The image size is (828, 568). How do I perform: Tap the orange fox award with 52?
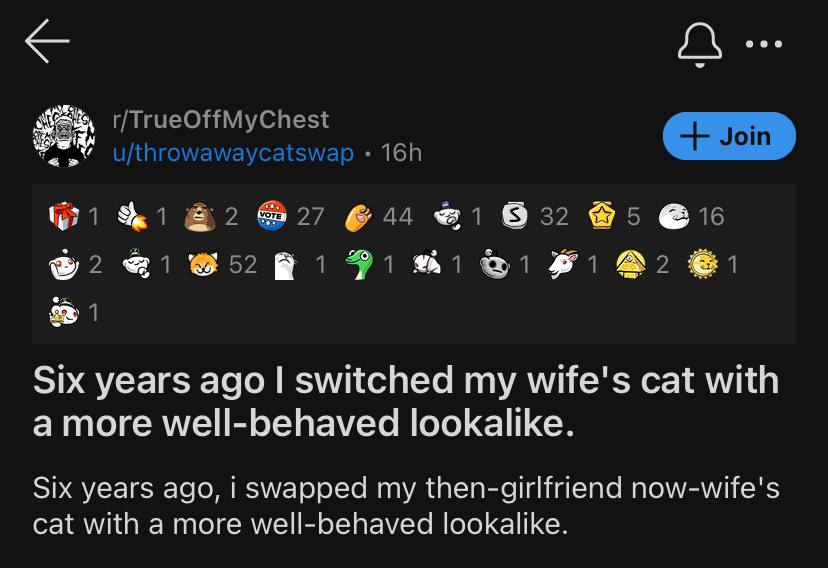(205, 264)
